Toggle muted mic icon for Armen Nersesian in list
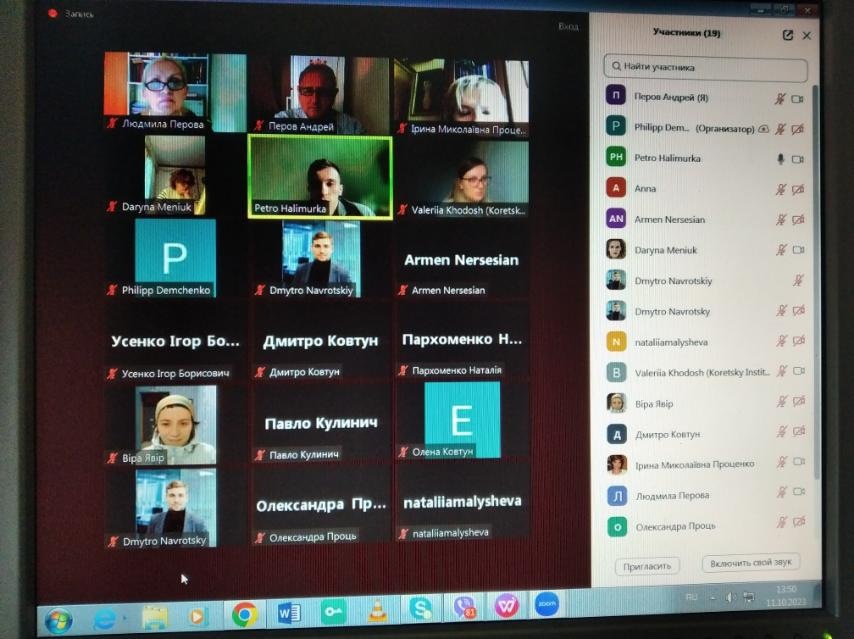Screen dimensions: 854x639 pos(781,220)
